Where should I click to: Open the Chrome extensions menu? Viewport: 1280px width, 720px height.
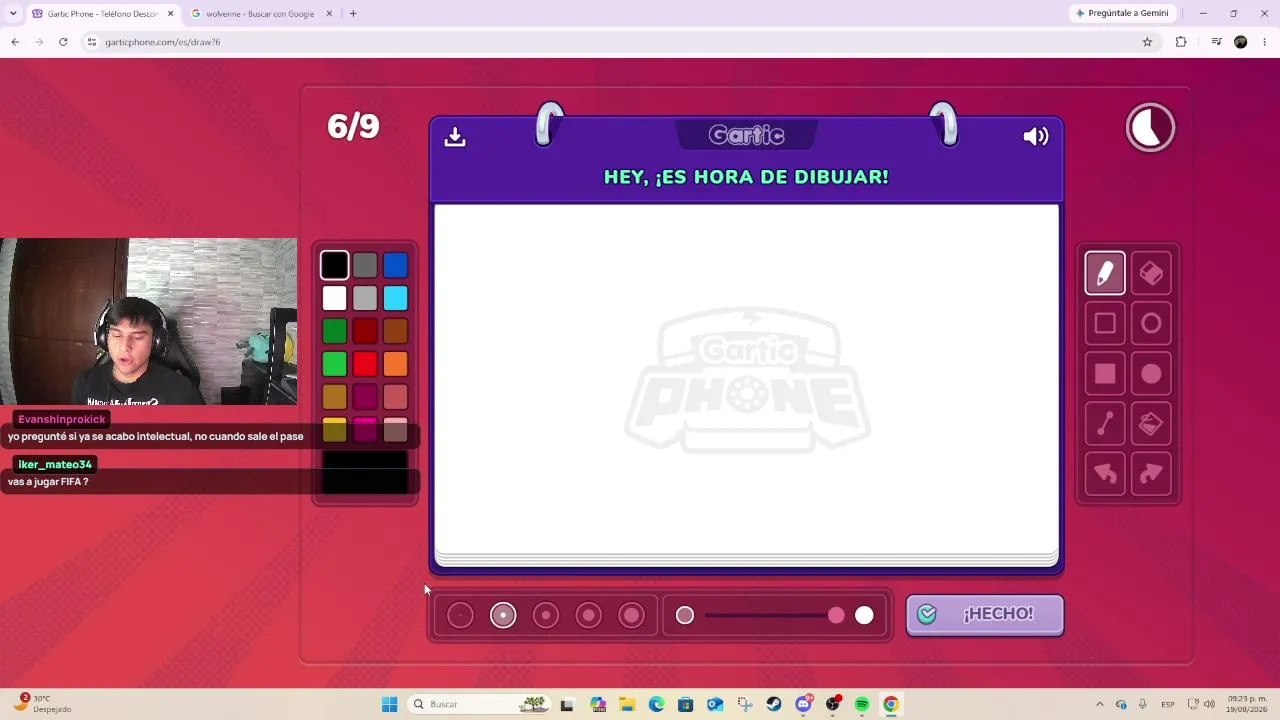(x=1181, y=42)
